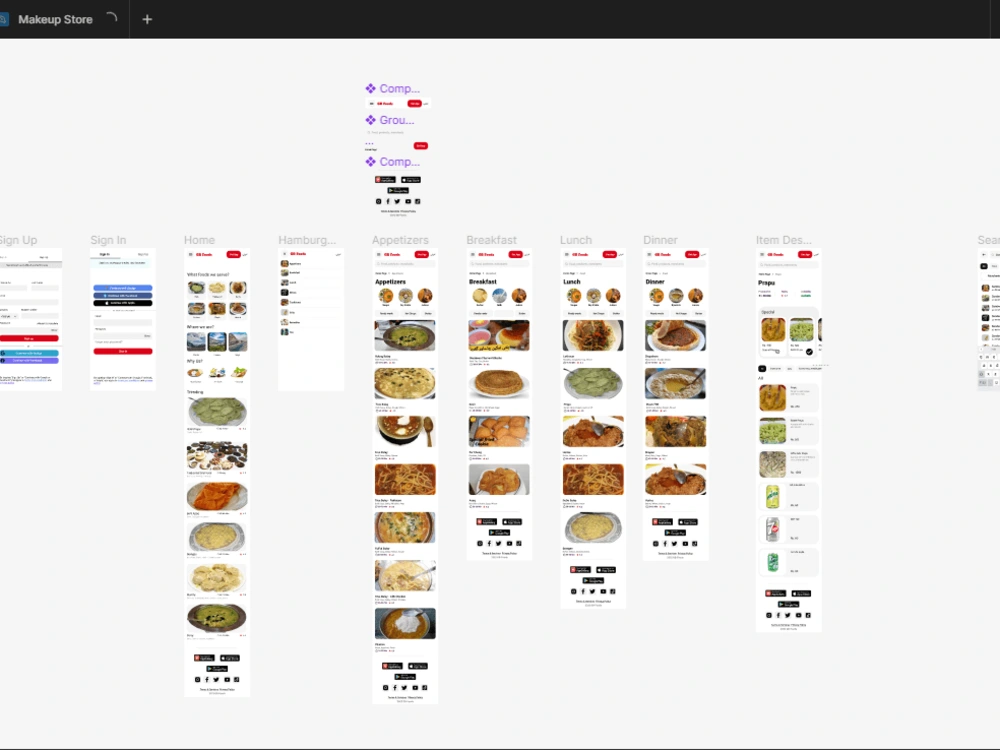Click the lower Comp... component label
This screenshot has width=1000, height=750.
pos(399,162)
